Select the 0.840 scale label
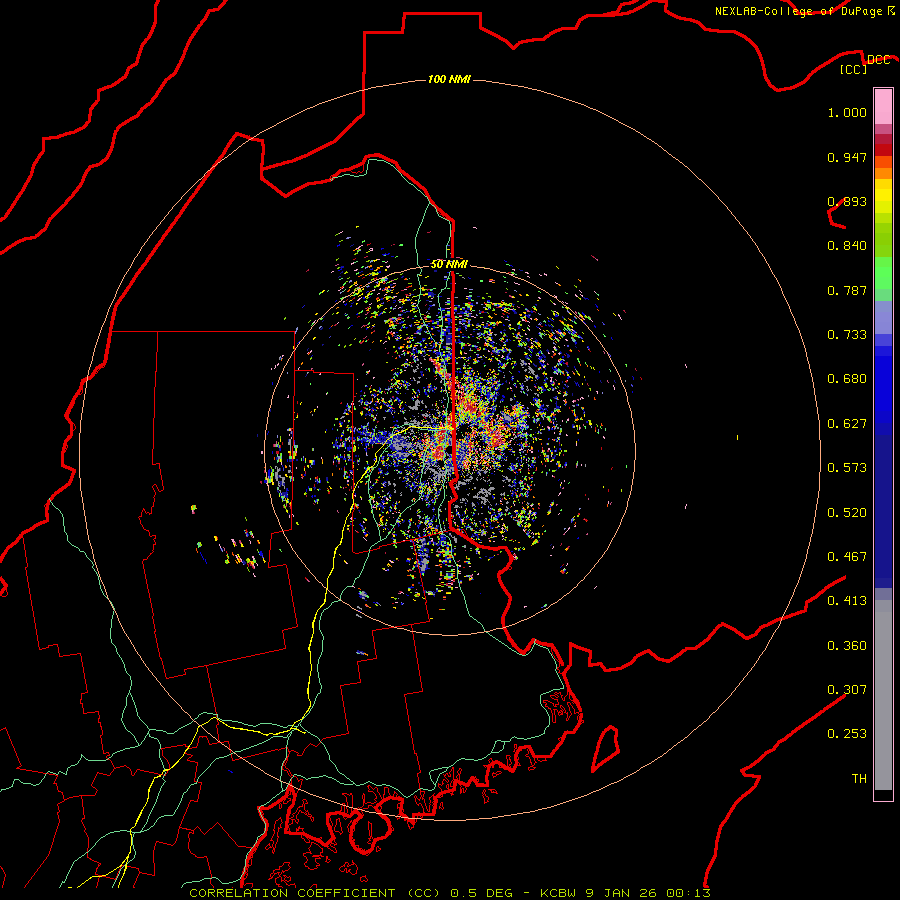This screenshot has height=900, width=900. 847,246
